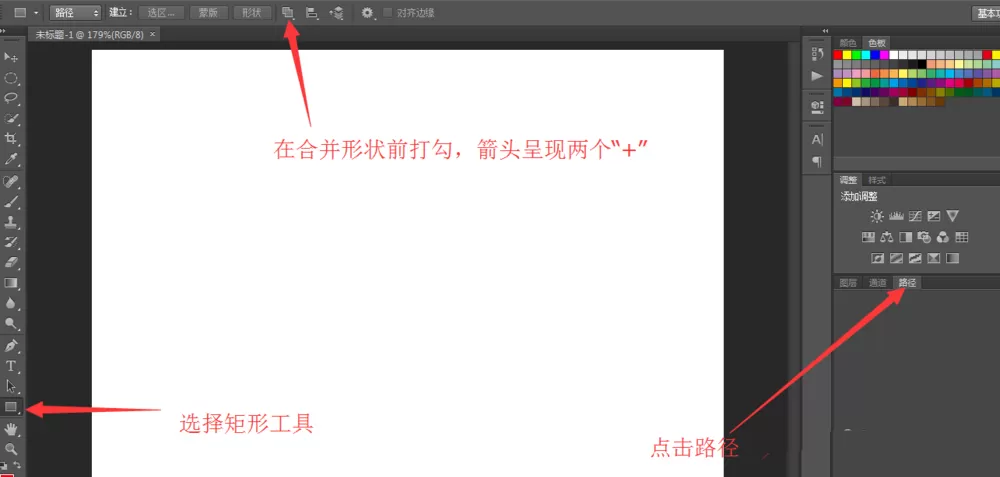Select the Brush tool
Viewport: 1000px width, 477px height.
coord(11,202)
